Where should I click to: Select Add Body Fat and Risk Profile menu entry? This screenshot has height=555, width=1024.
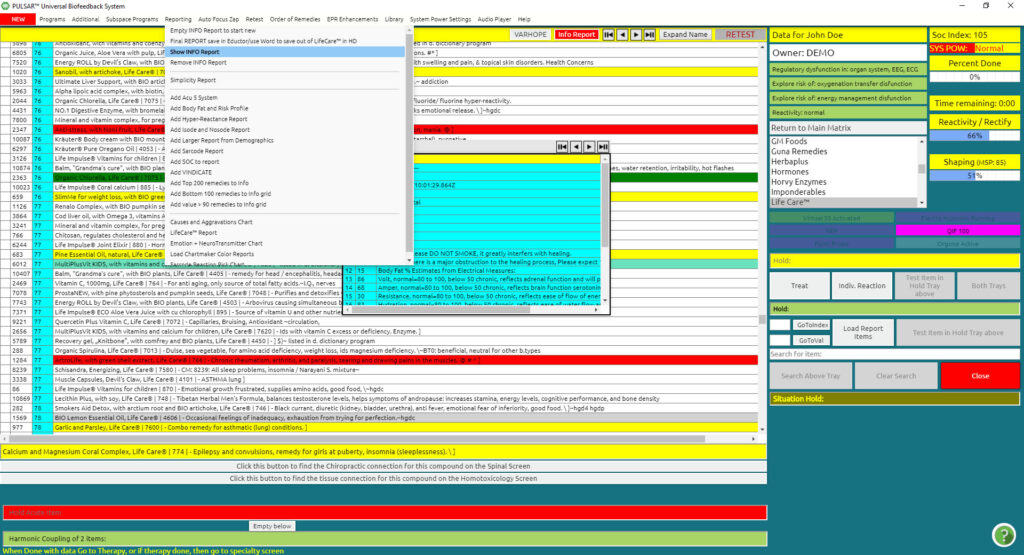coord(209,107)
